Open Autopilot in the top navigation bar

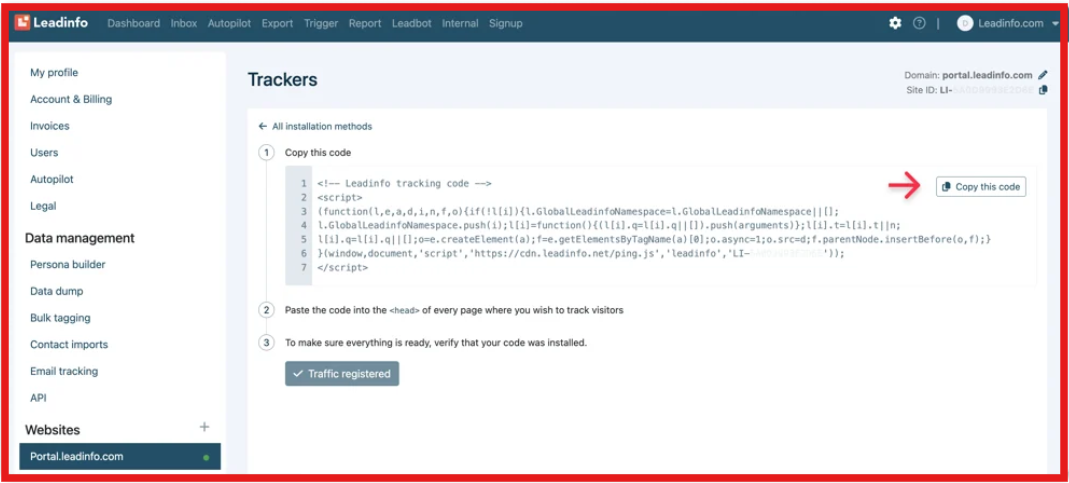coord(229,23)
